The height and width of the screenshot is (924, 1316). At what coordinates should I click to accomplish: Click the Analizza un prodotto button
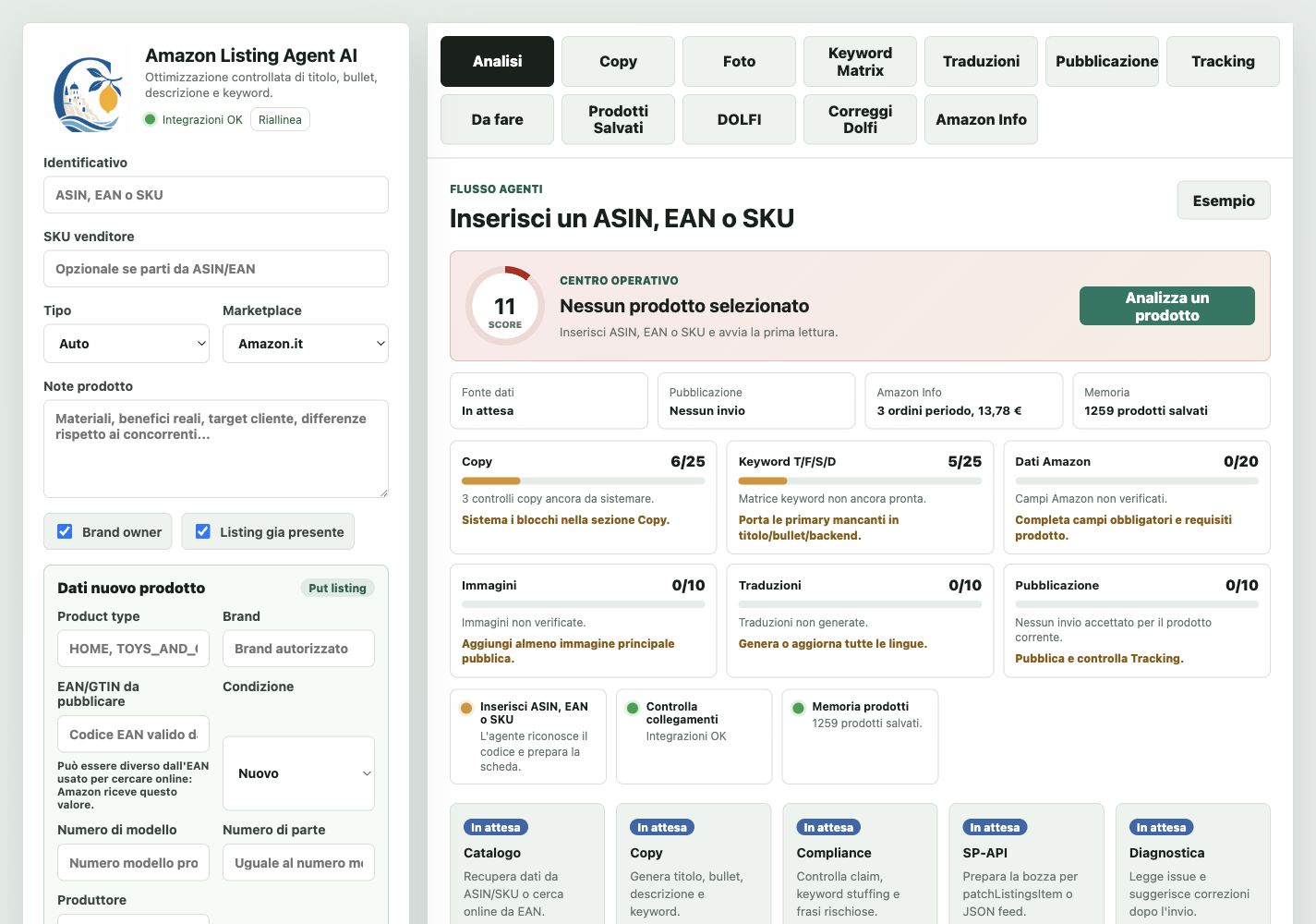[x=1167, y=306]
